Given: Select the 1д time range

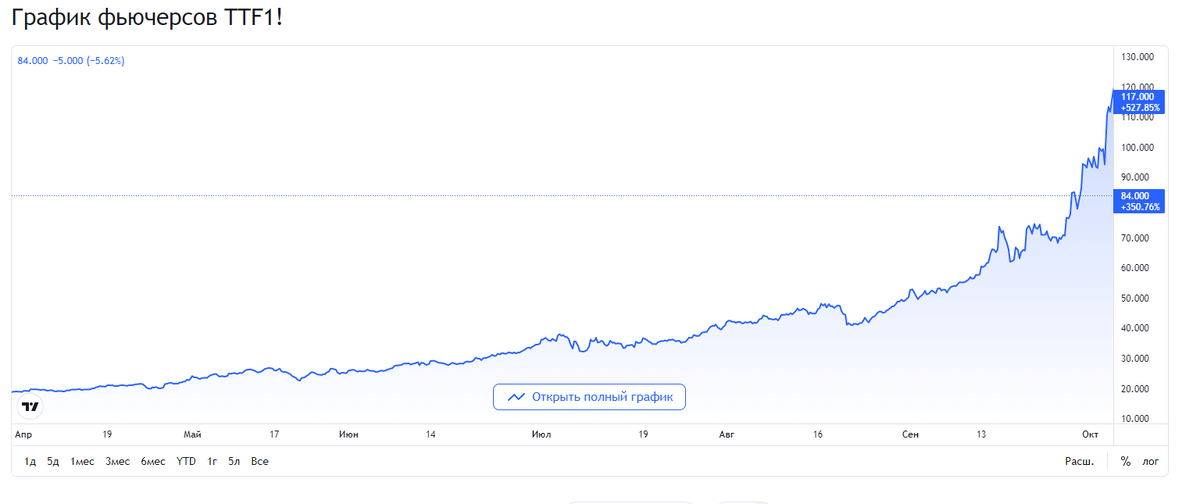Looking at the screenshot, I should point(30,462).
